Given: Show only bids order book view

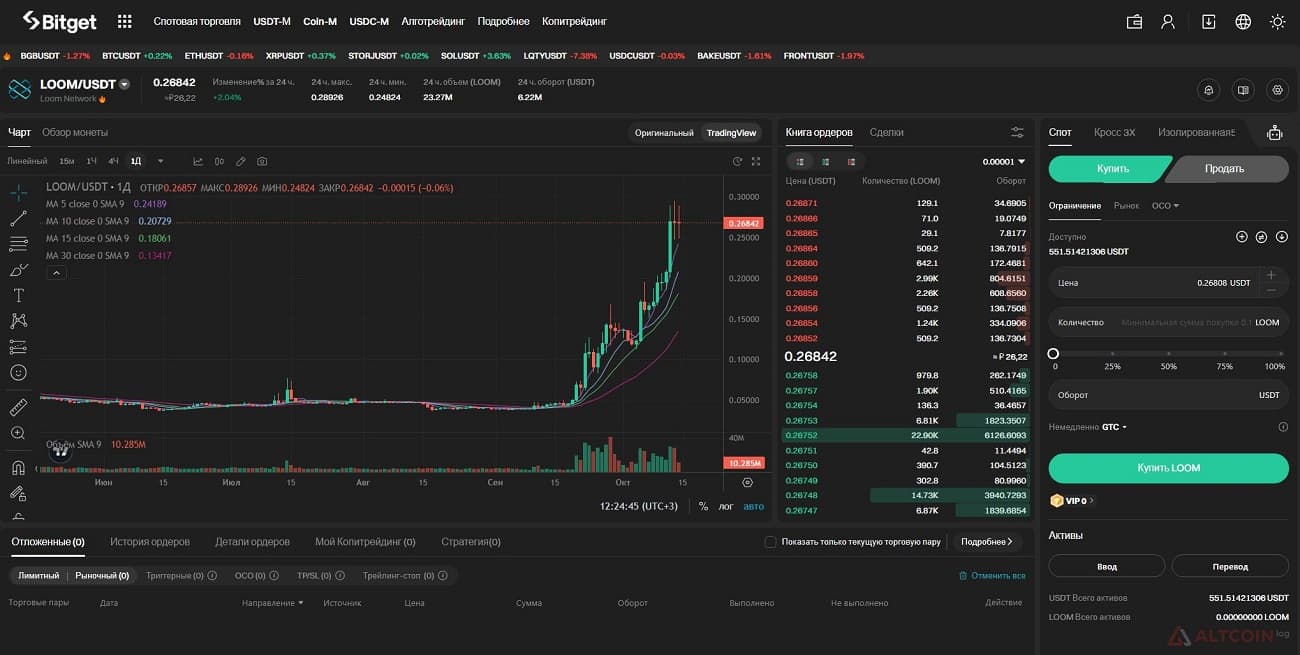Looking at the screenshot, I should (826, 161).
